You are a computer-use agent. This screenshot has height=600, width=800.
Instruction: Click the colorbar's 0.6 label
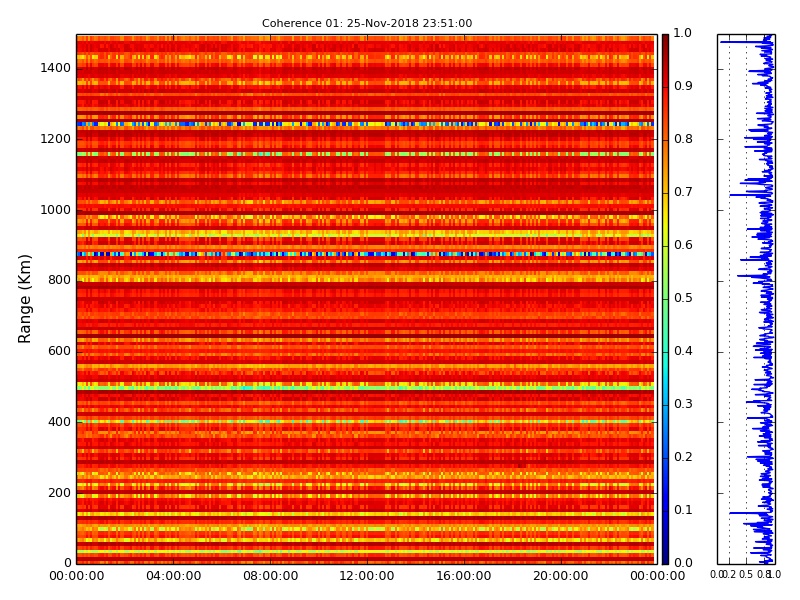tap(683, 245)
